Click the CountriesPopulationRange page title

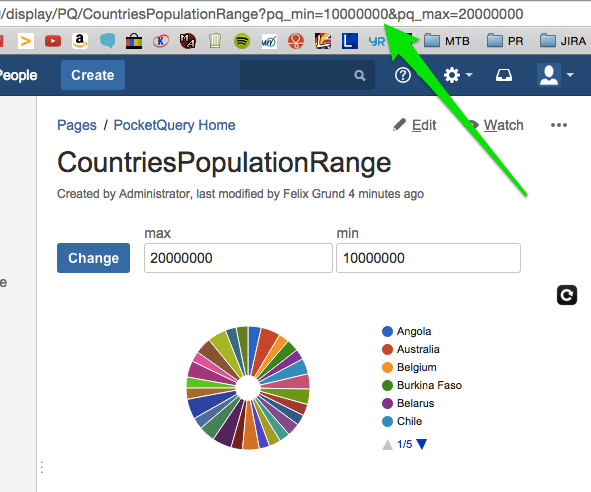pyautogui.click(x=224, y=163)
